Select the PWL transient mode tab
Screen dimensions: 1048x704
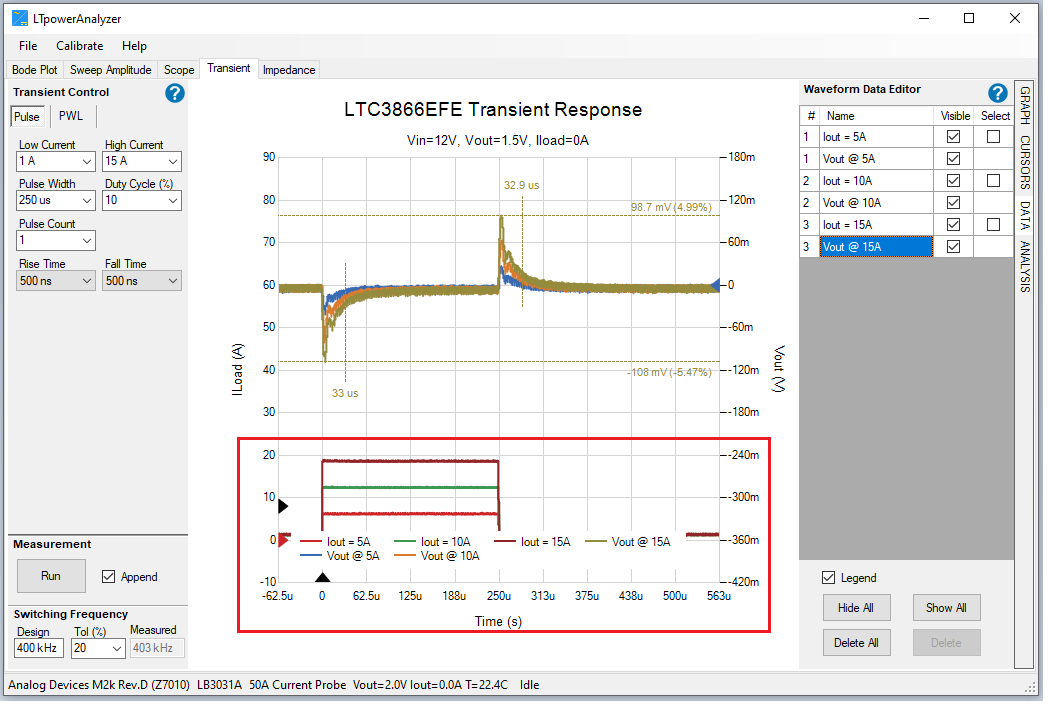pos(71,115)
